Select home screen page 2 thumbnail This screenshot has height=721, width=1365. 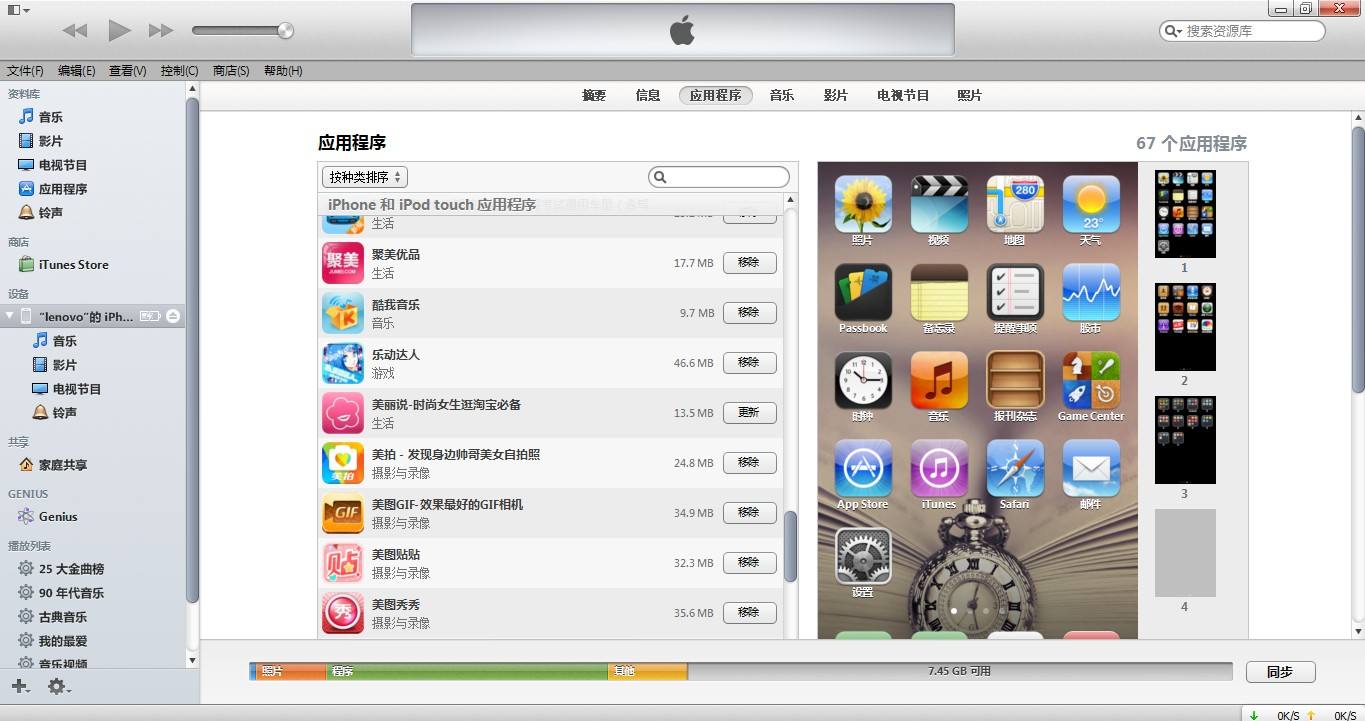(1185, 327)
